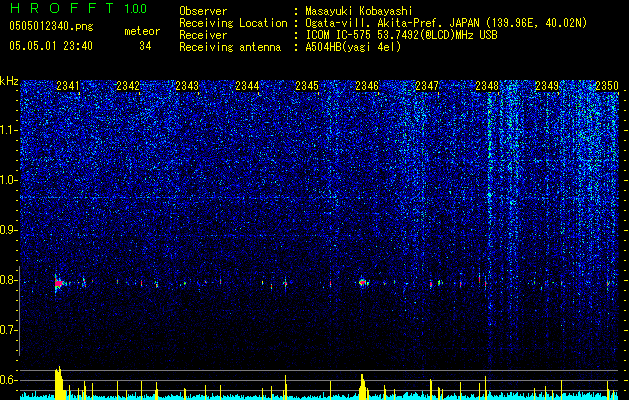Click the Receiving antenna label
The height and width of the screenshot is (400, 629).
click(230, 47)
